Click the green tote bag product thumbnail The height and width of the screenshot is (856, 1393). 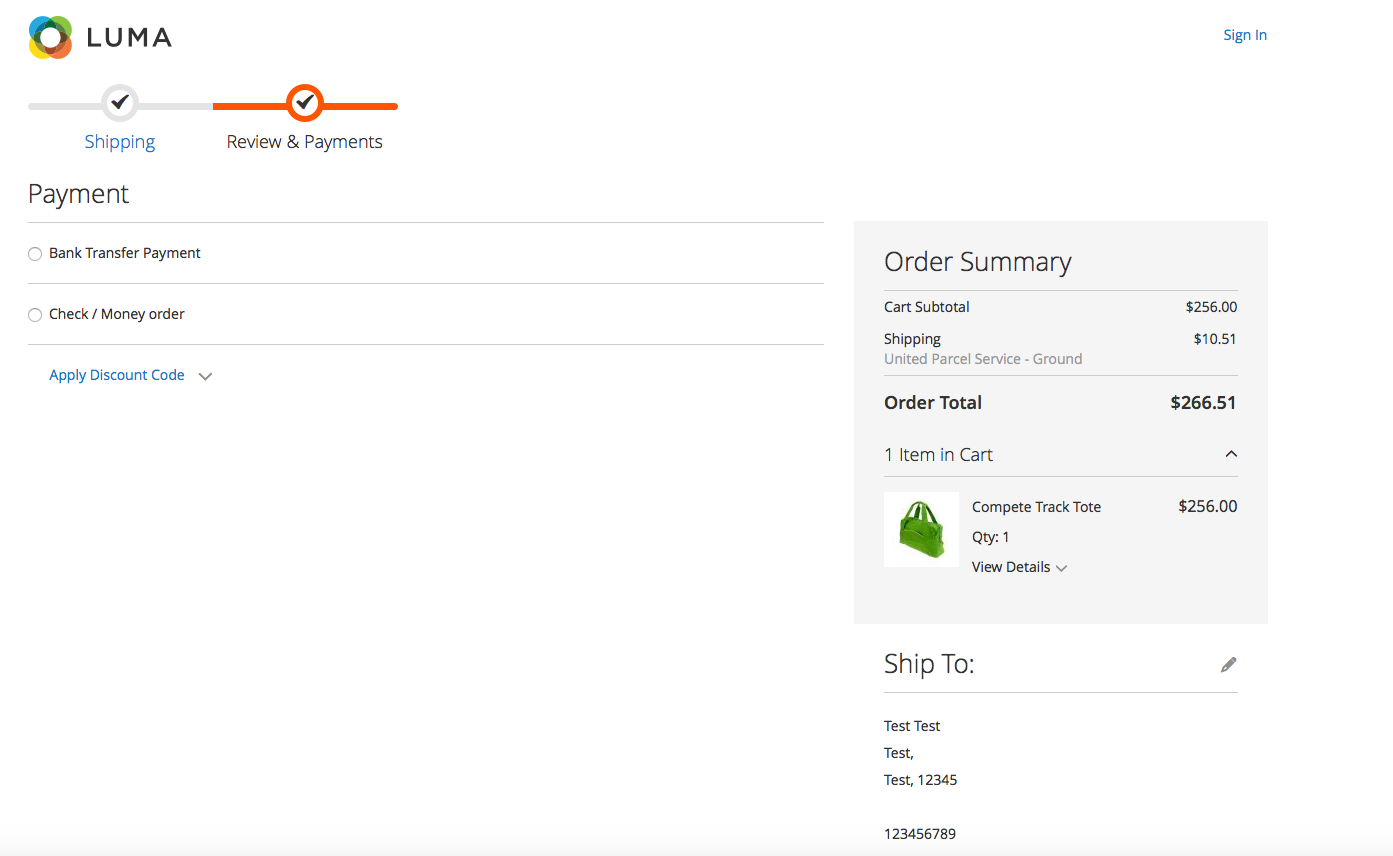(x=921, y=529)
